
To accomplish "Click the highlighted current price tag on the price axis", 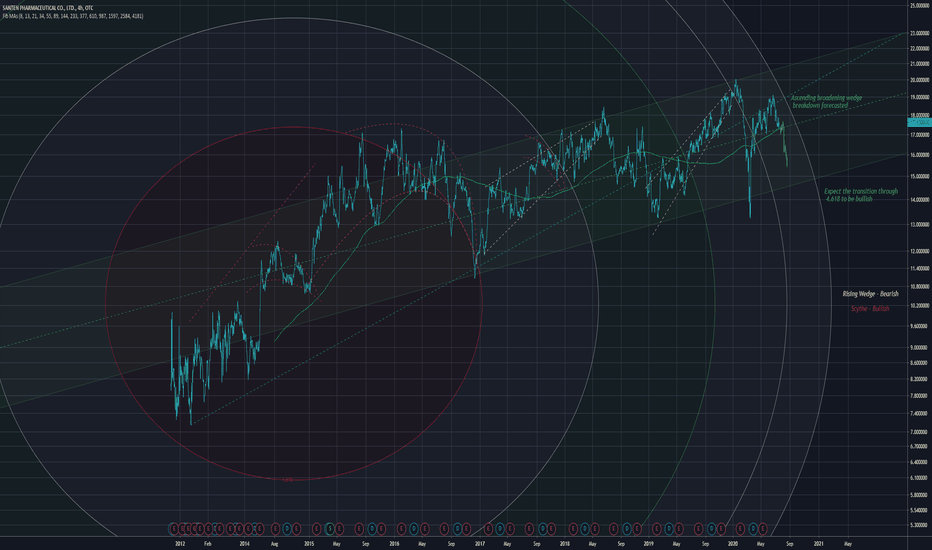I will (x=920, y=122).
